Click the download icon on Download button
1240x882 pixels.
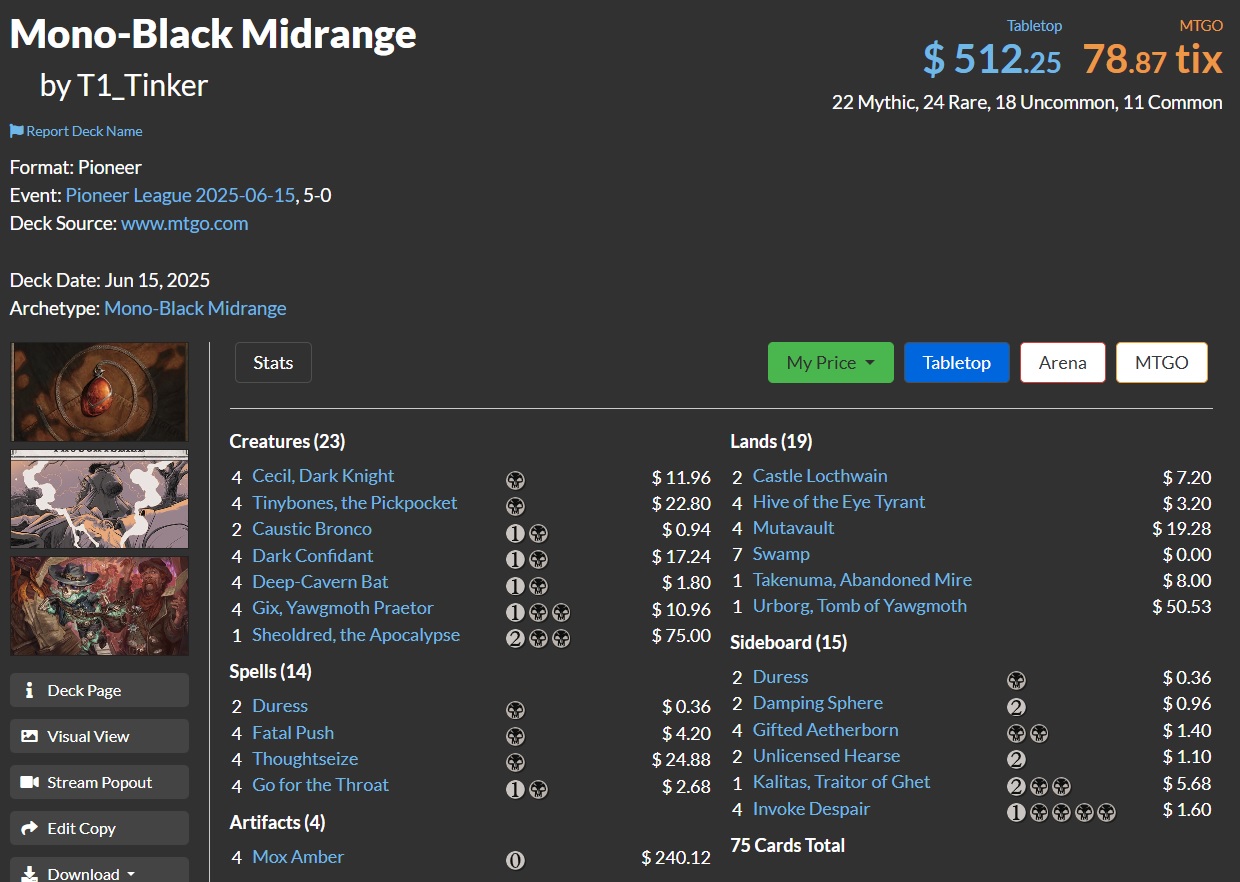click(x=30, y=874)
